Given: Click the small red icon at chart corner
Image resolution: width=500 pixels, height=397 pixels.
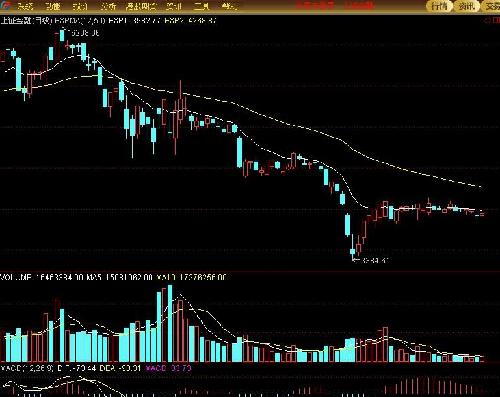Looking at the screenshot, I should 493,21.
